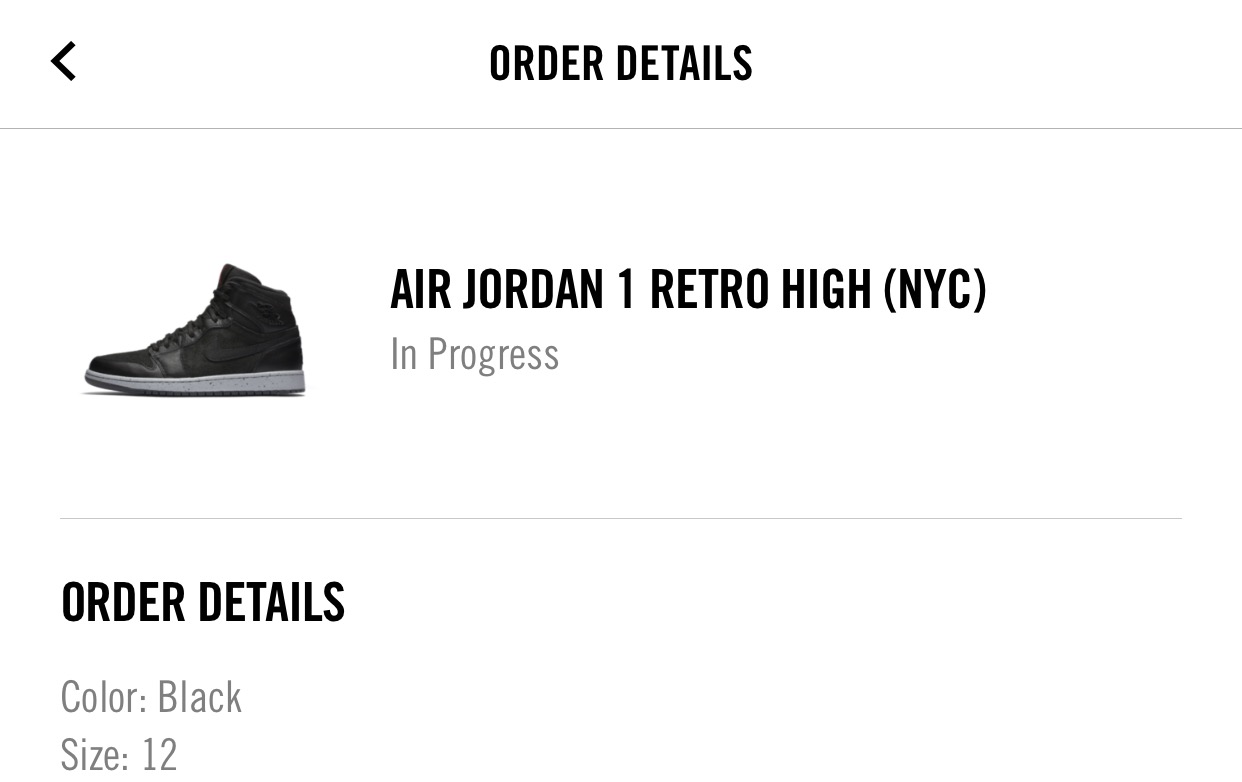Image resolution: width=1242 pixels, height=782 pixels.
Task: Click the Color label text
Action: click(102, 697)
